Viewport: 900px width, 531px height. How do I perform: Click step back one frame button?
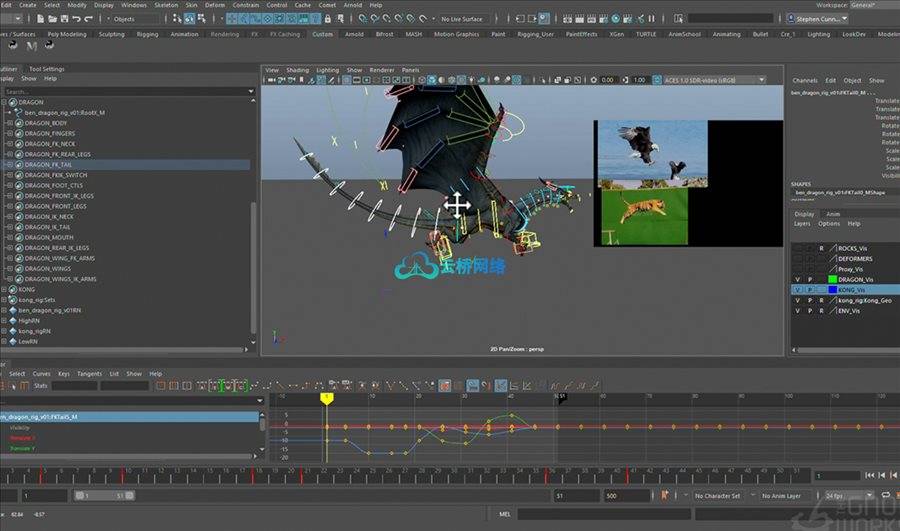click(x=882, y=475)
